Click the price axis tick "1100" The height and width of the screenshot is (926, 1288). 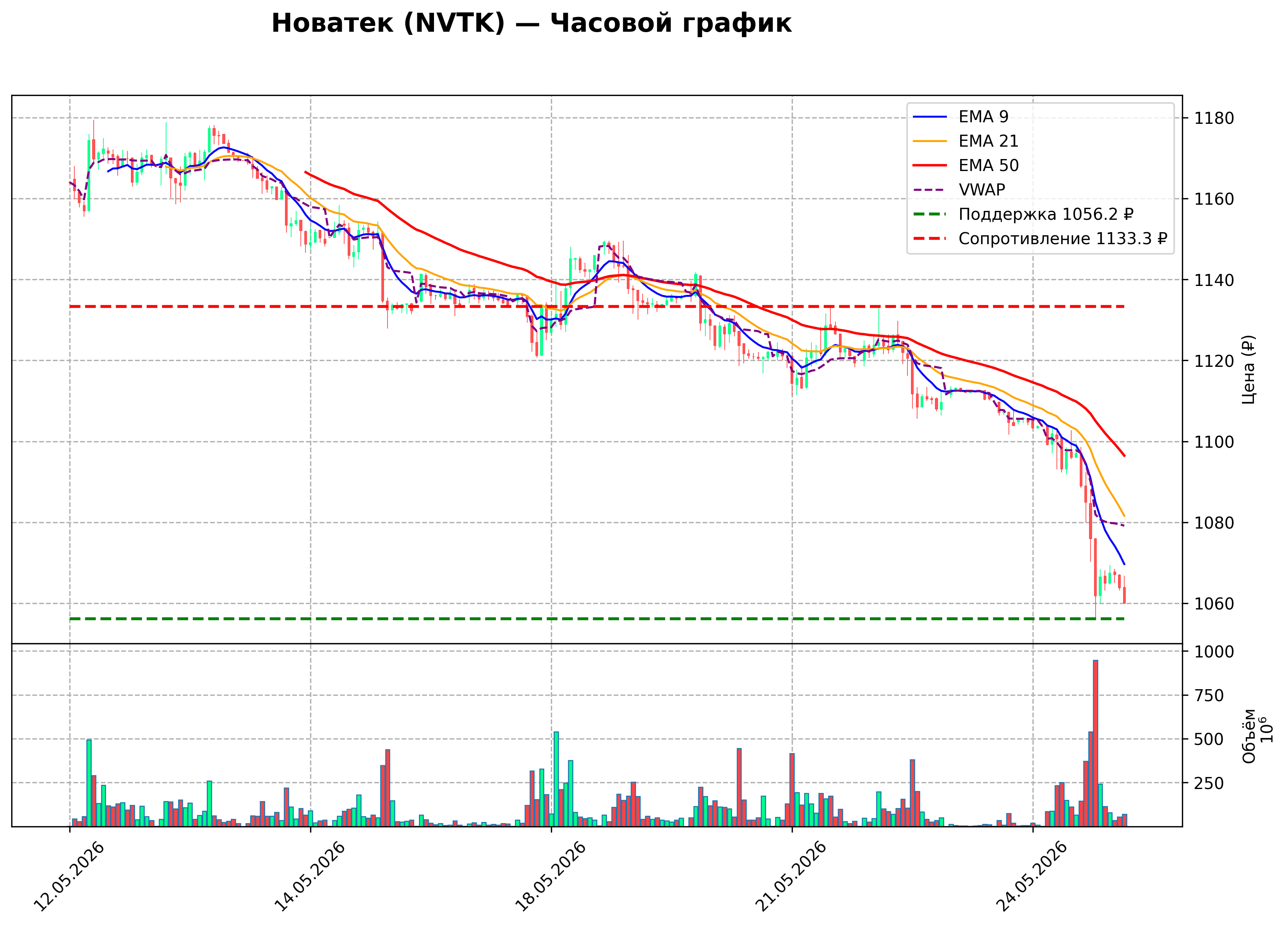tap(1214, 442)
